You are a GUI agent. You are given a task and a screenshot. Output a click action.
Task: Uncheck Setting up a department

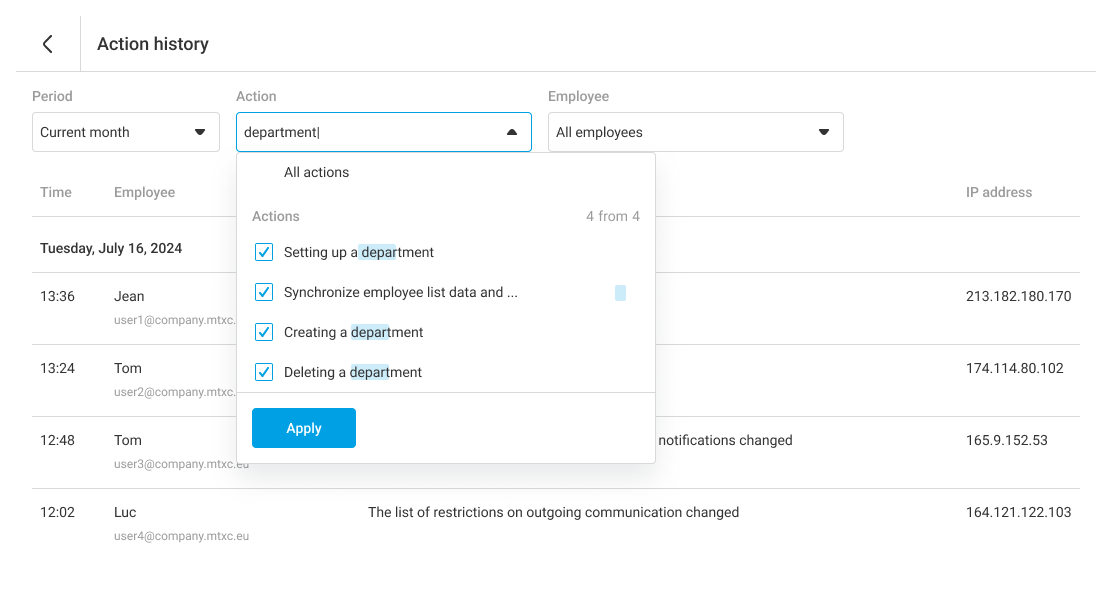coord(264,252)
